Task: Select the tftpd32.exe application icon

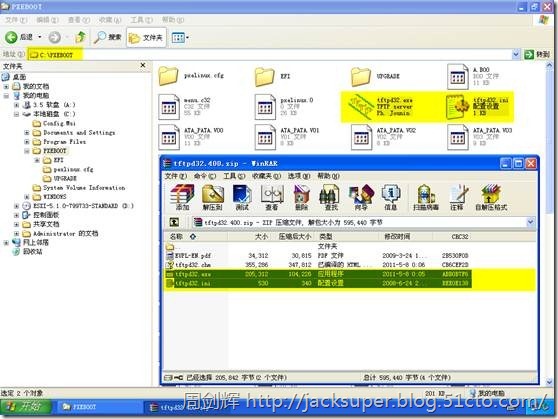Action: tap(361, 106)
